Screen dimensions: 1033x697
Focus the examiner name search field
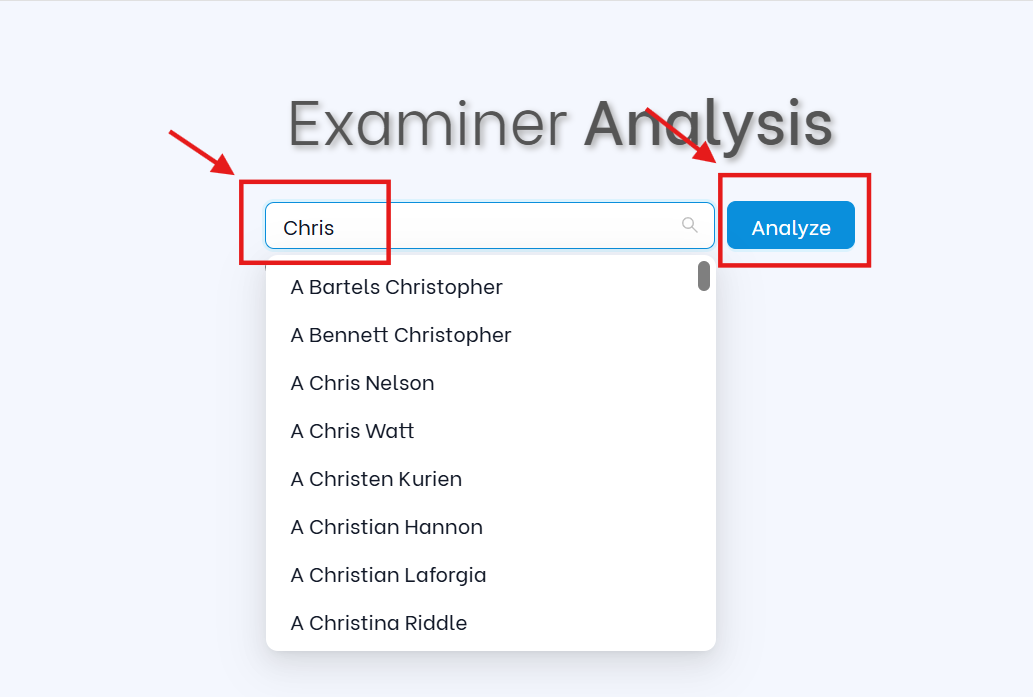pos(480,226)
